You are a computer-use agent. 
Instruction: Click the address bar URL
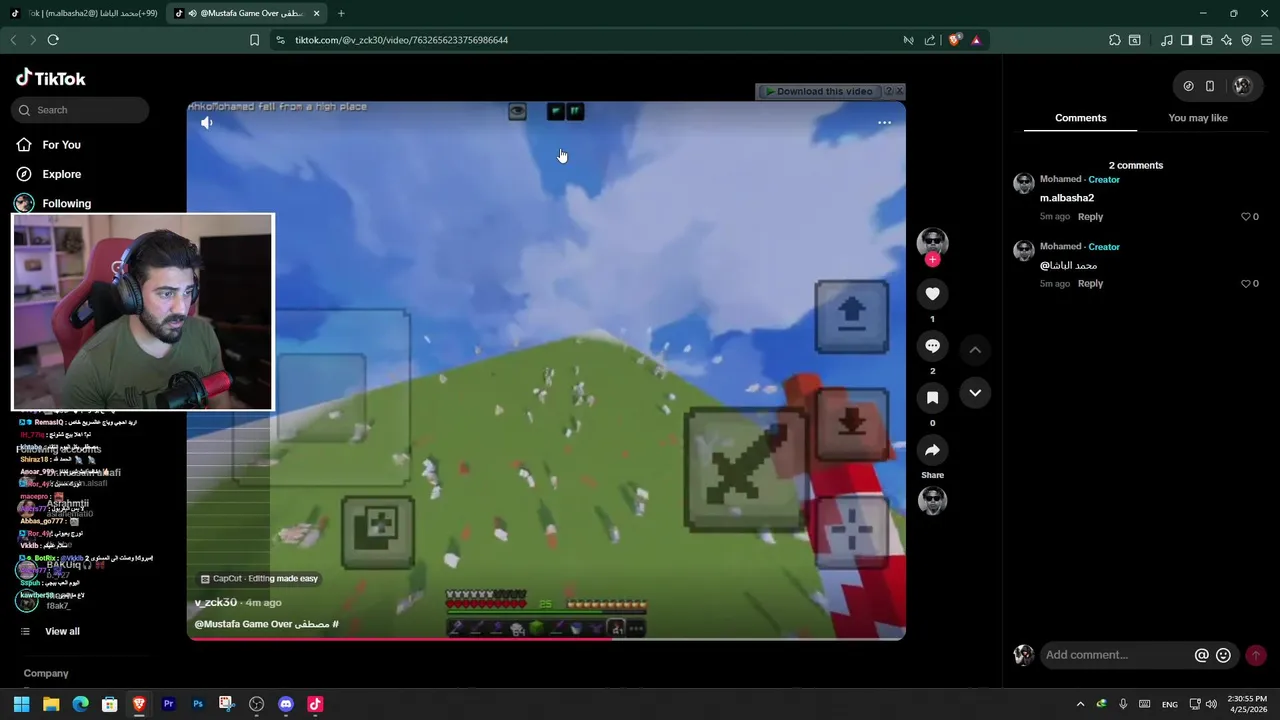(x=401, y=40)
